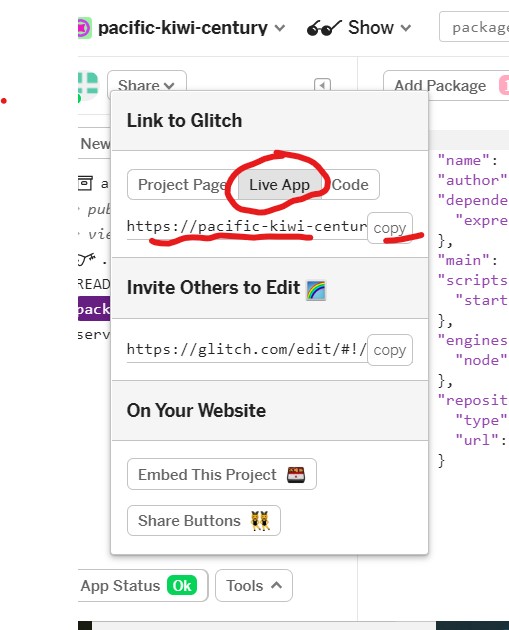
Task: Open the pacific-kiwi-century project dropdown
Action: coord(280,28)
